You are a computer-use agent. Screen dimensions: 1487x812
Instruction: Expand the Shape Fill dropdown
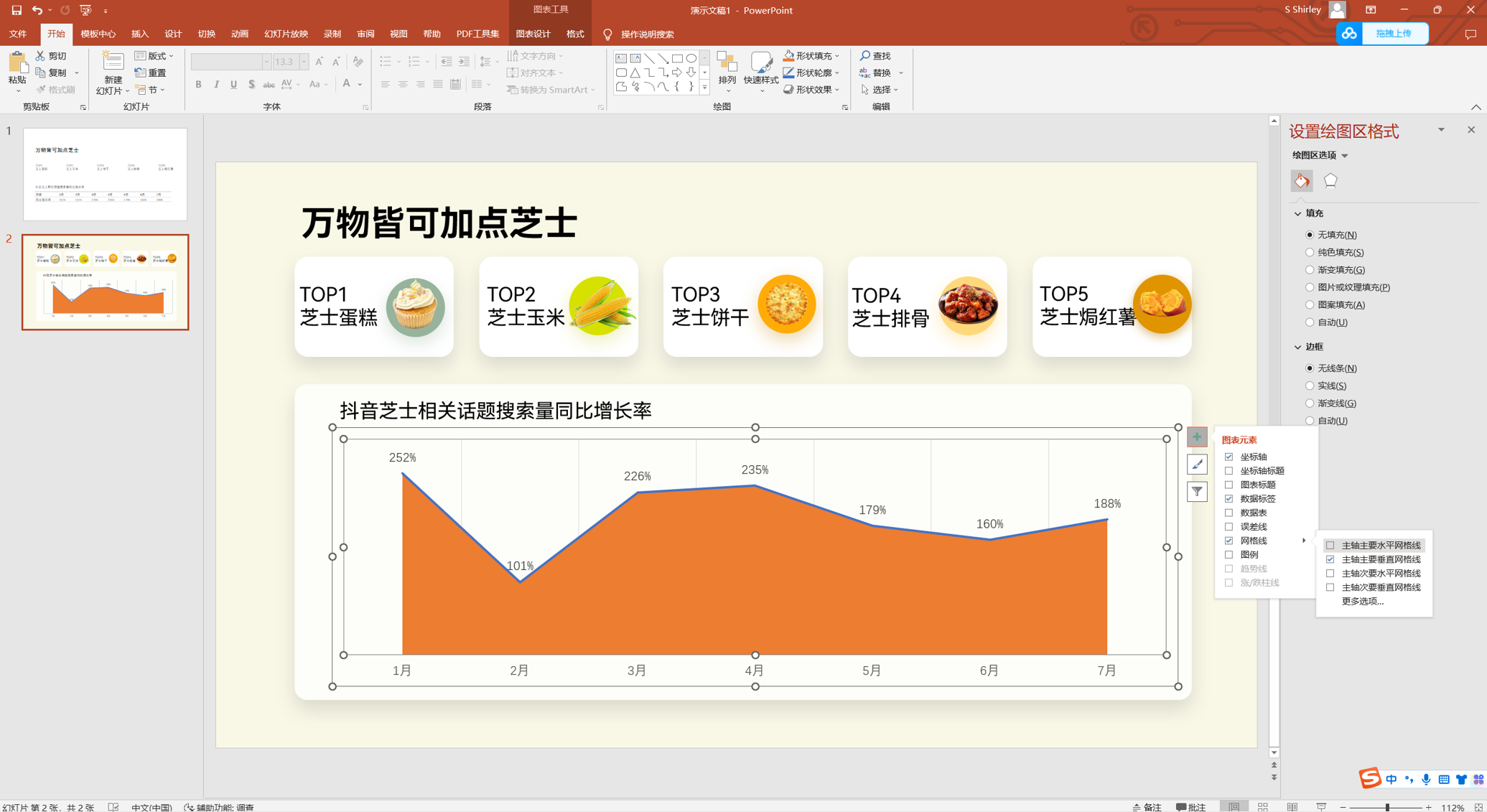[836, 56]
